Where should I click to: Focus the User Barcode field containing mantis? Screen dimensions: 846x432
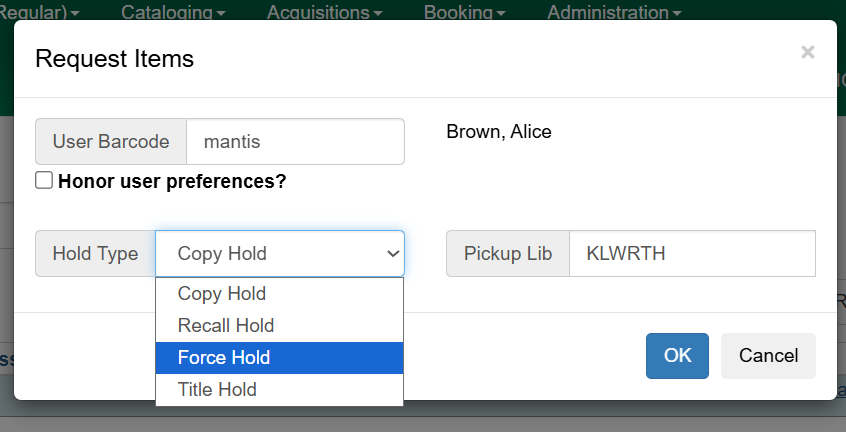[x=295, y=142]
